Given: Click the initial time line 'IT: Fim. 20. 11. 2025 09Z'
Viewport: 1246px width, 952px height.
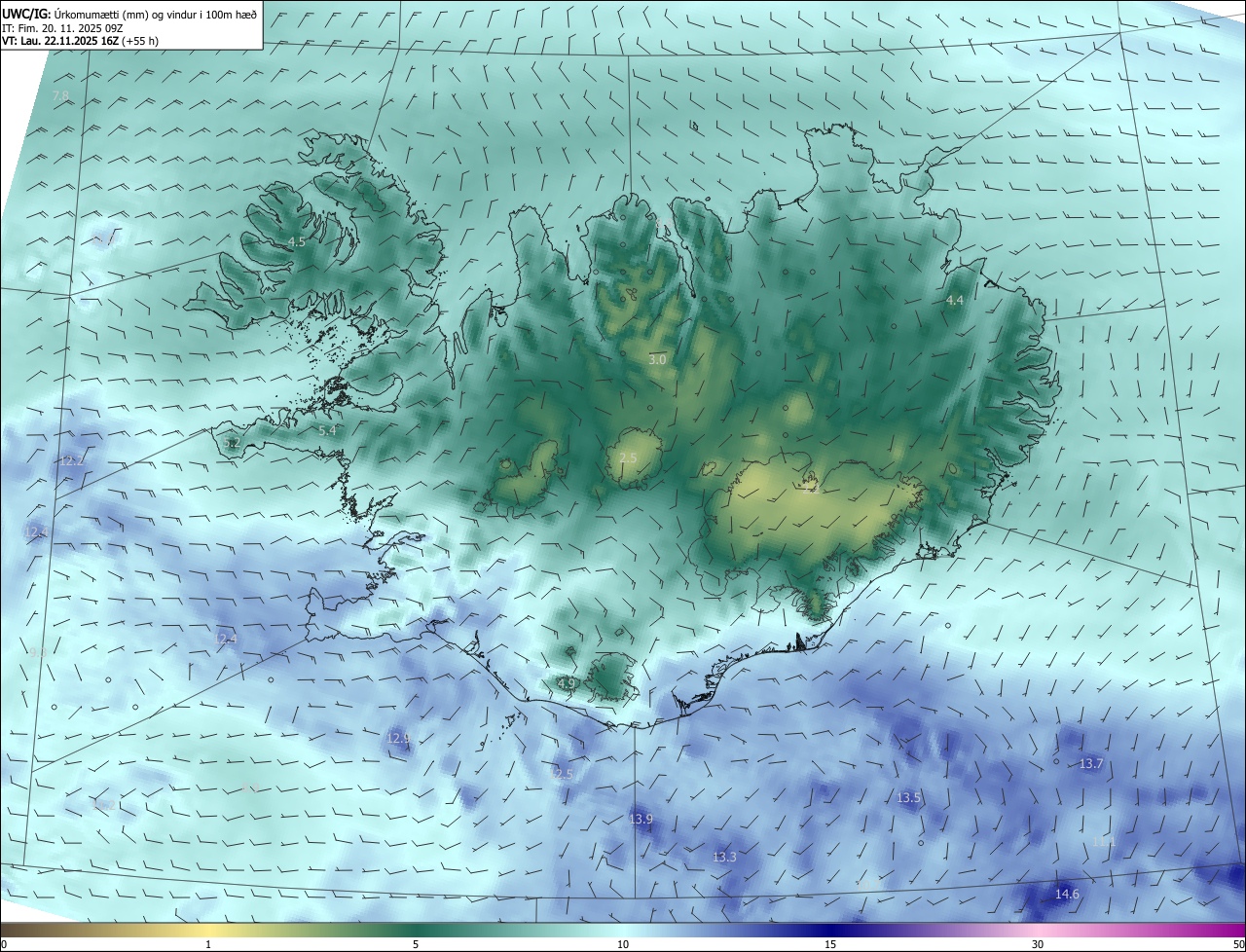Looking at the screenshot, I should tap(61, 27).
